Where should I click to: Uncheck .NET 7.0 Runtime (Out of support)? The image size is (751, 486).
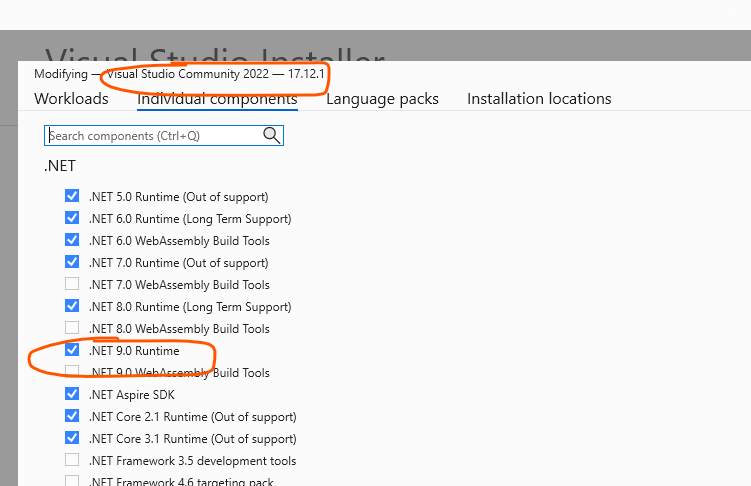(x=72, y=262)
